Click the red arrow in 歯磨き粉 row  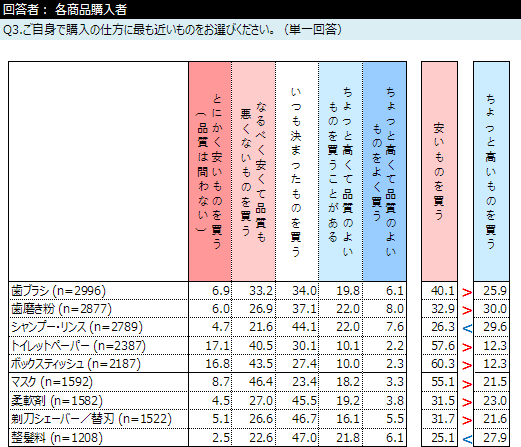tap(467, 311)
